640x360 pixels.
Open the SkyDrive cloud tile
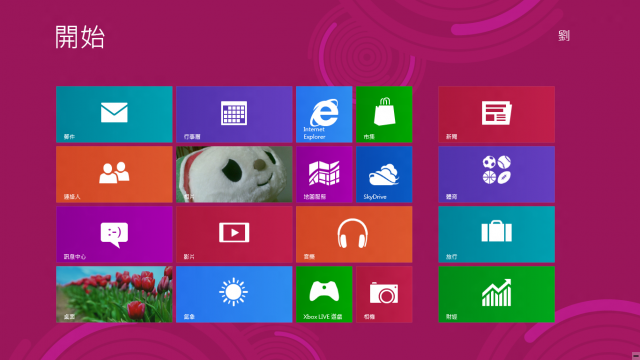384,174
